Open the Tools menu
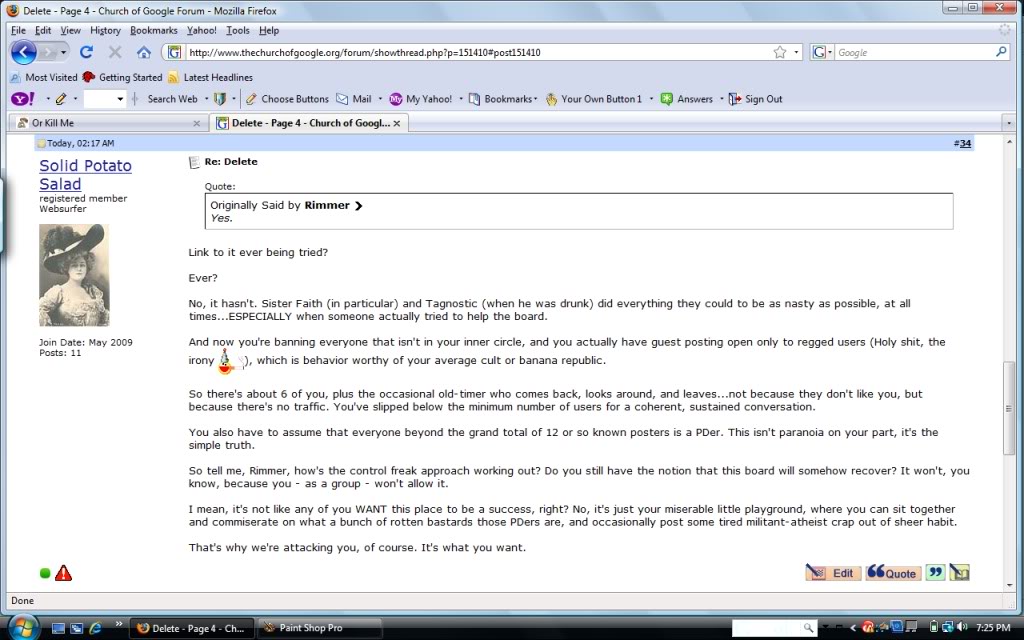Image resolution: width=1024 pixels, height=640 pixels. point(238,30)
